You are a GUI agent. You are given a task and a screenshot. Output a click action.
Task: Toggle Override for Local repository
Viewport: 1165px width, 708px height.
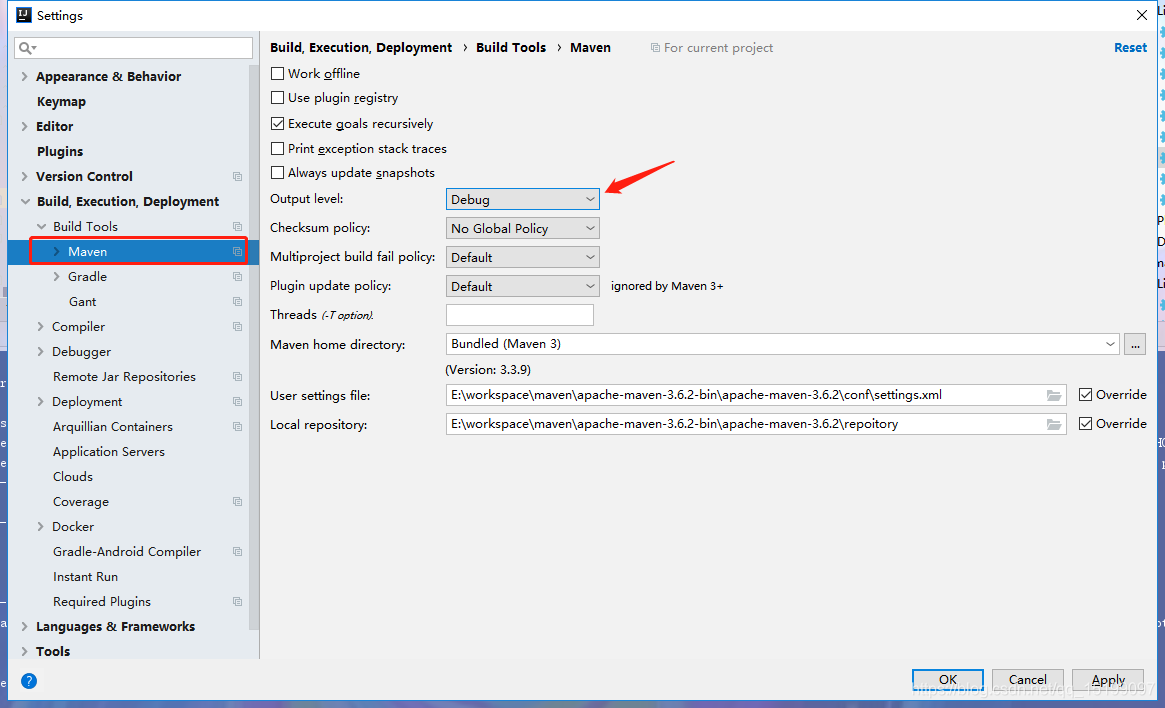[x=1086, y=423]
